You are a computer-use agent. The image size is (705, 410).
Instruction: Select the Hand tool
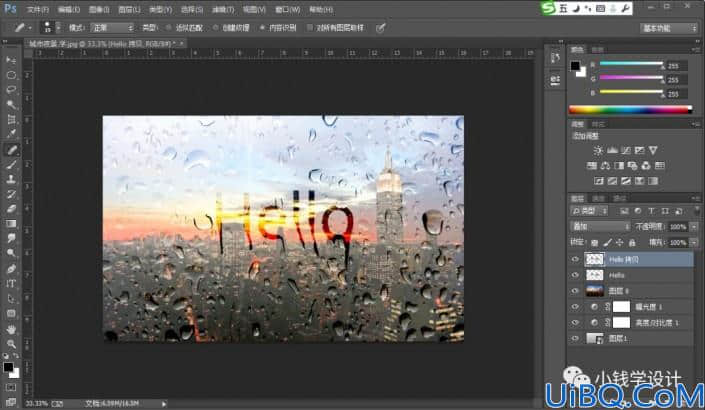(11, 329)
